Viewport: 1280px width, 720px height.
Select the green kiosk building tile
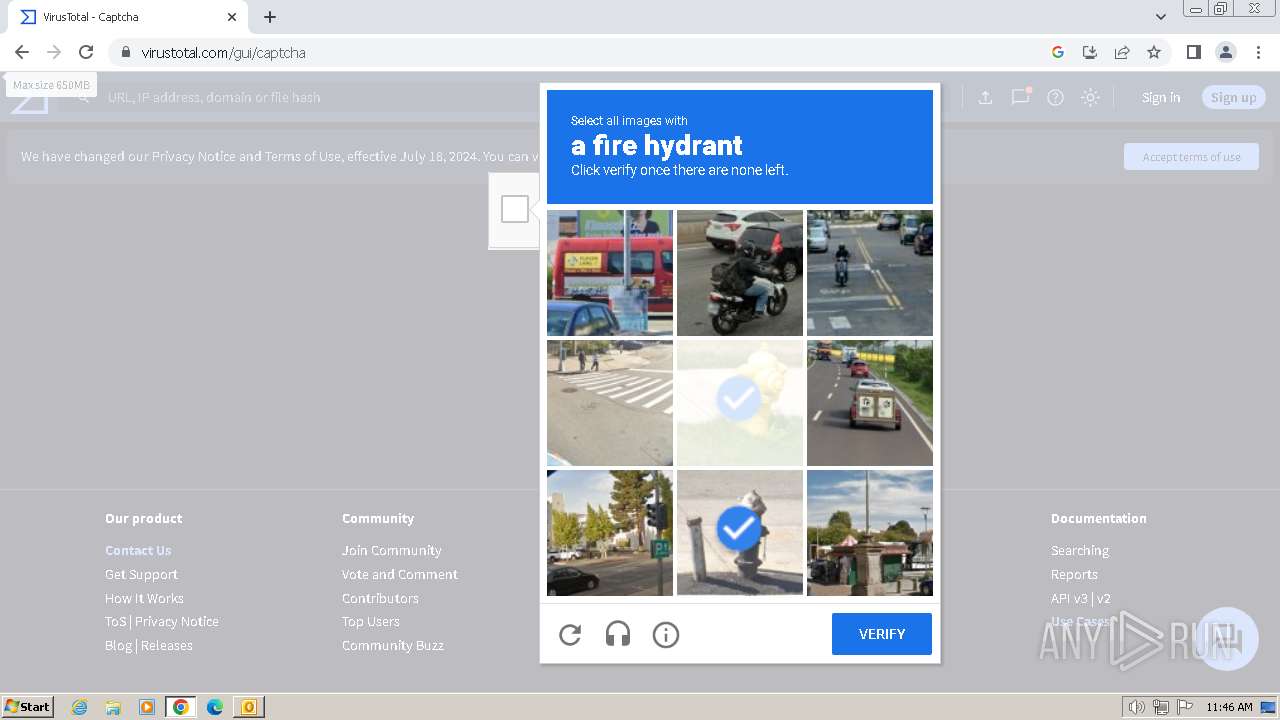[x=870, y=533]
